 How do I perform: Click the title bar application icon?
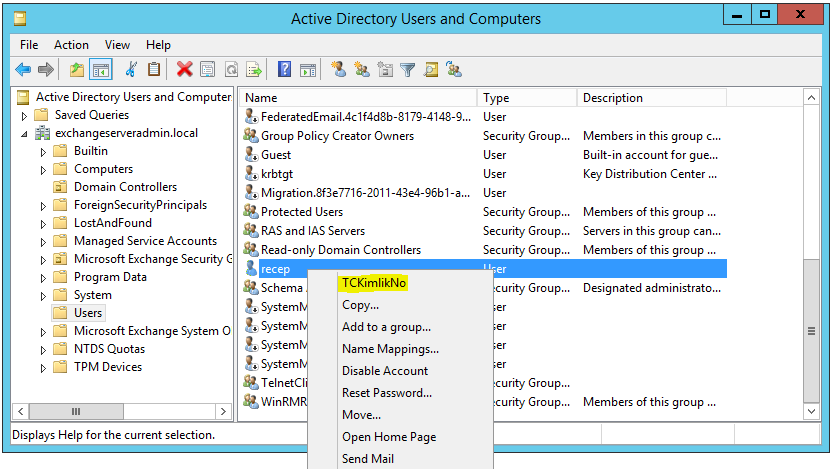tap(20, 19)
